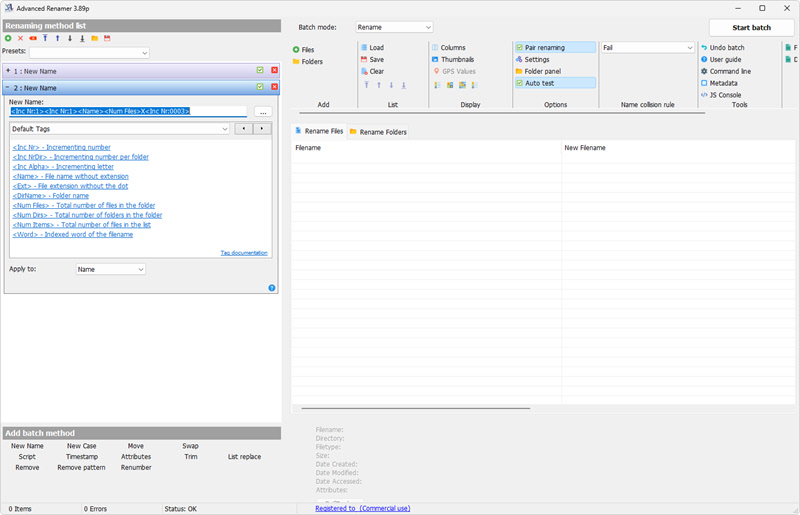Click Start batch button
Screen dimensions: 800x515
click(752, 28)
